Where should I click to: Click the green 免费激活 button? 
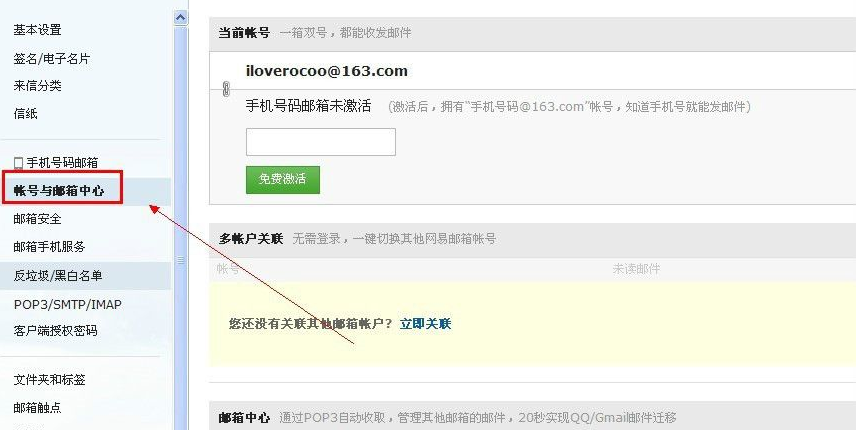[283, 180]
